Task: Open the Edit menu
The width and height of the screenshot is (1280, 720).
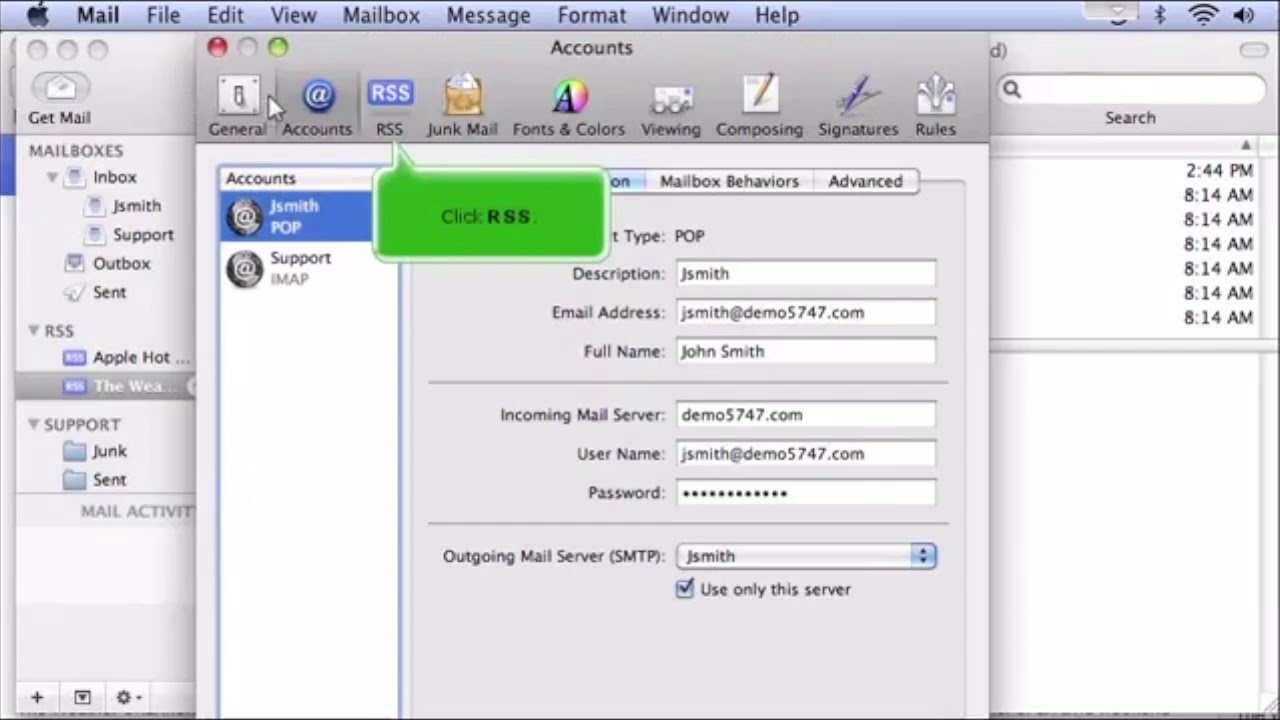Action: tap(225, 15)
